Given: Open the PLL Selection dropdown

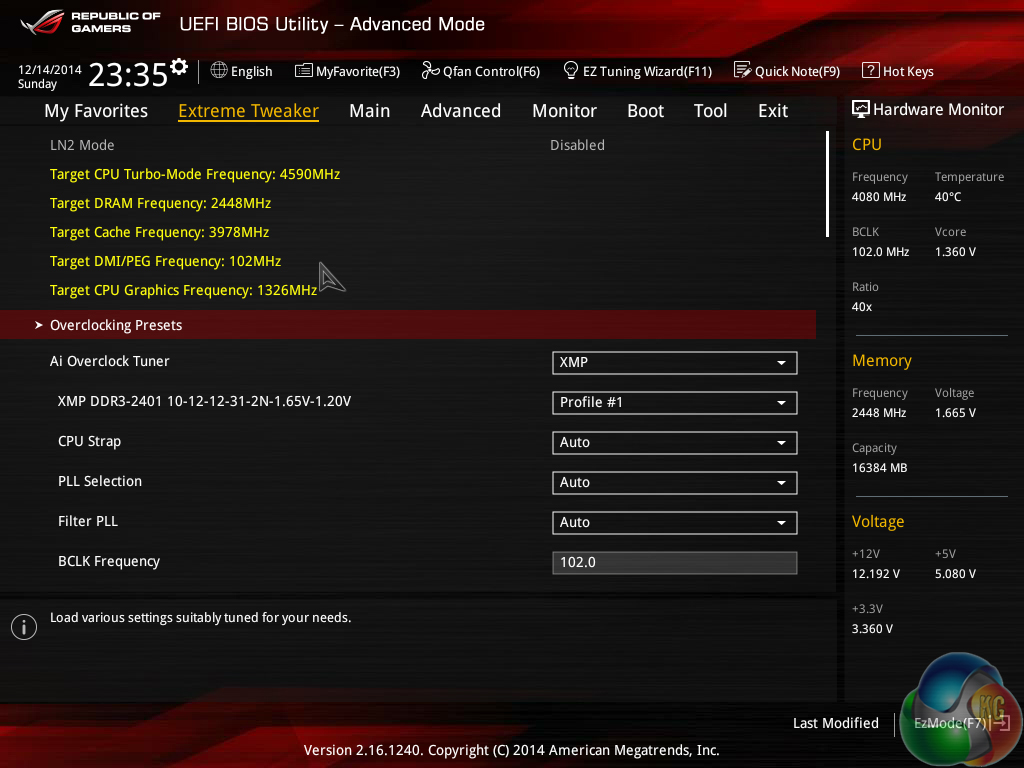Looking at the screenshot, I should [x=674, y=483].
